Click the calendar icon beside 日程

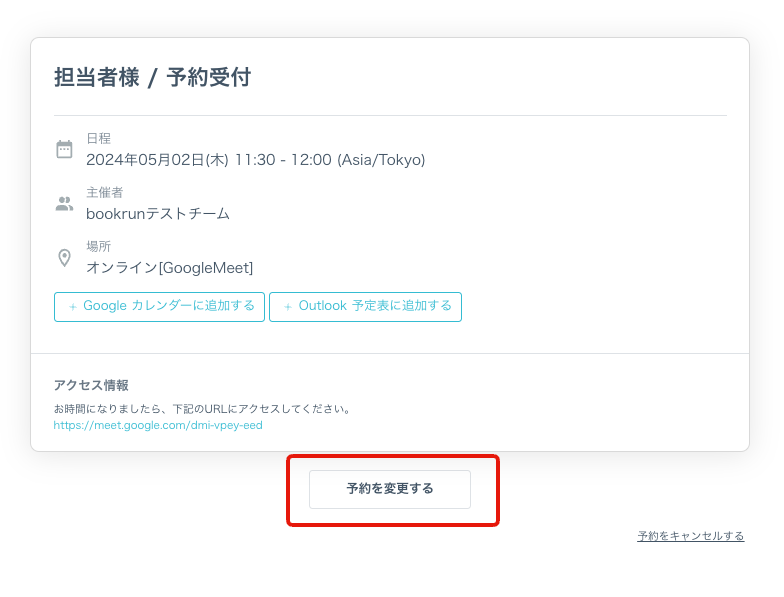click(64, 149)
